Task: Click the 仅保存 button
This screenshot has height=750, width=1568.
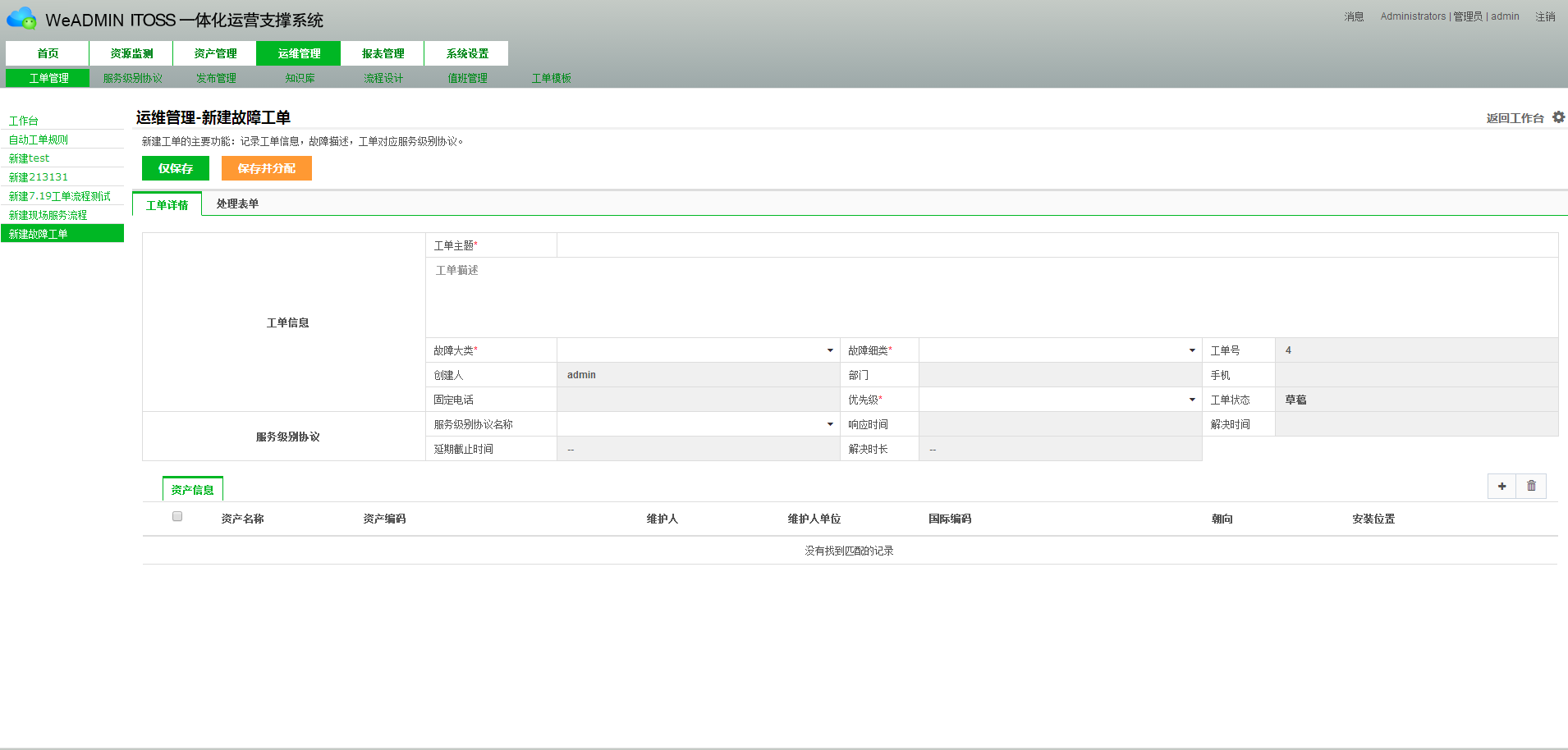Action: click(176, 168)
